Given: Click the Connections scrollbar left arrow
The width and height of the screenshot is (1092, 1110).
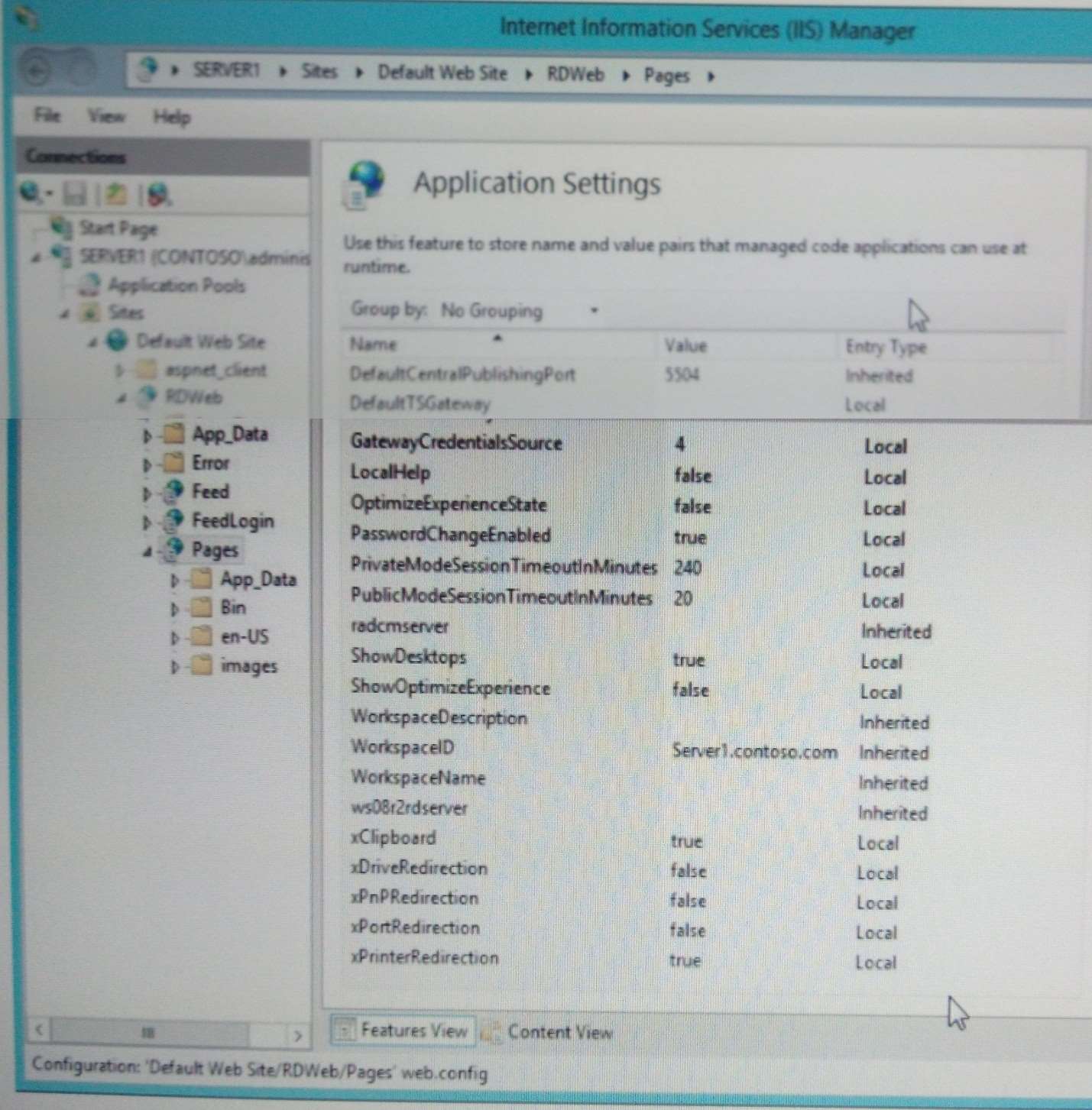Looking at the screenshot, I should point(40,1030).
